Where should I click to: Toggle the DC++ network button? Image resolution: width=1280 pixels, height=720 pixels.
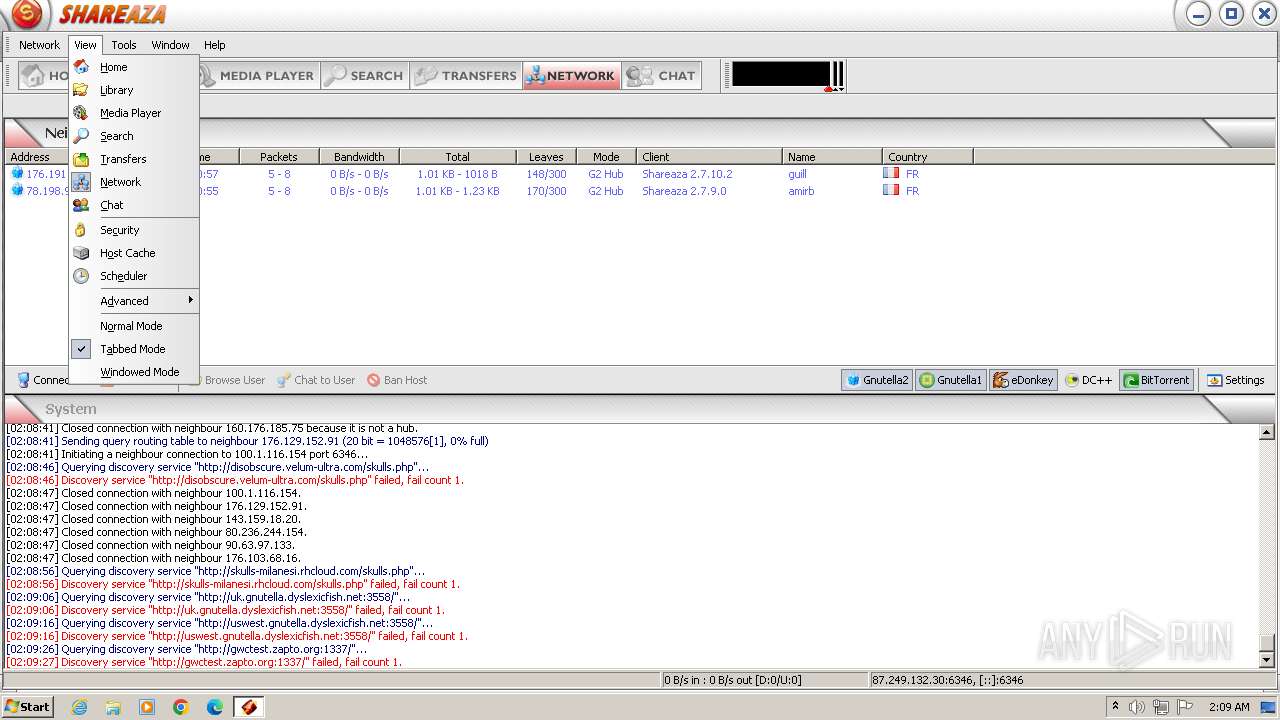[1089, 380]
